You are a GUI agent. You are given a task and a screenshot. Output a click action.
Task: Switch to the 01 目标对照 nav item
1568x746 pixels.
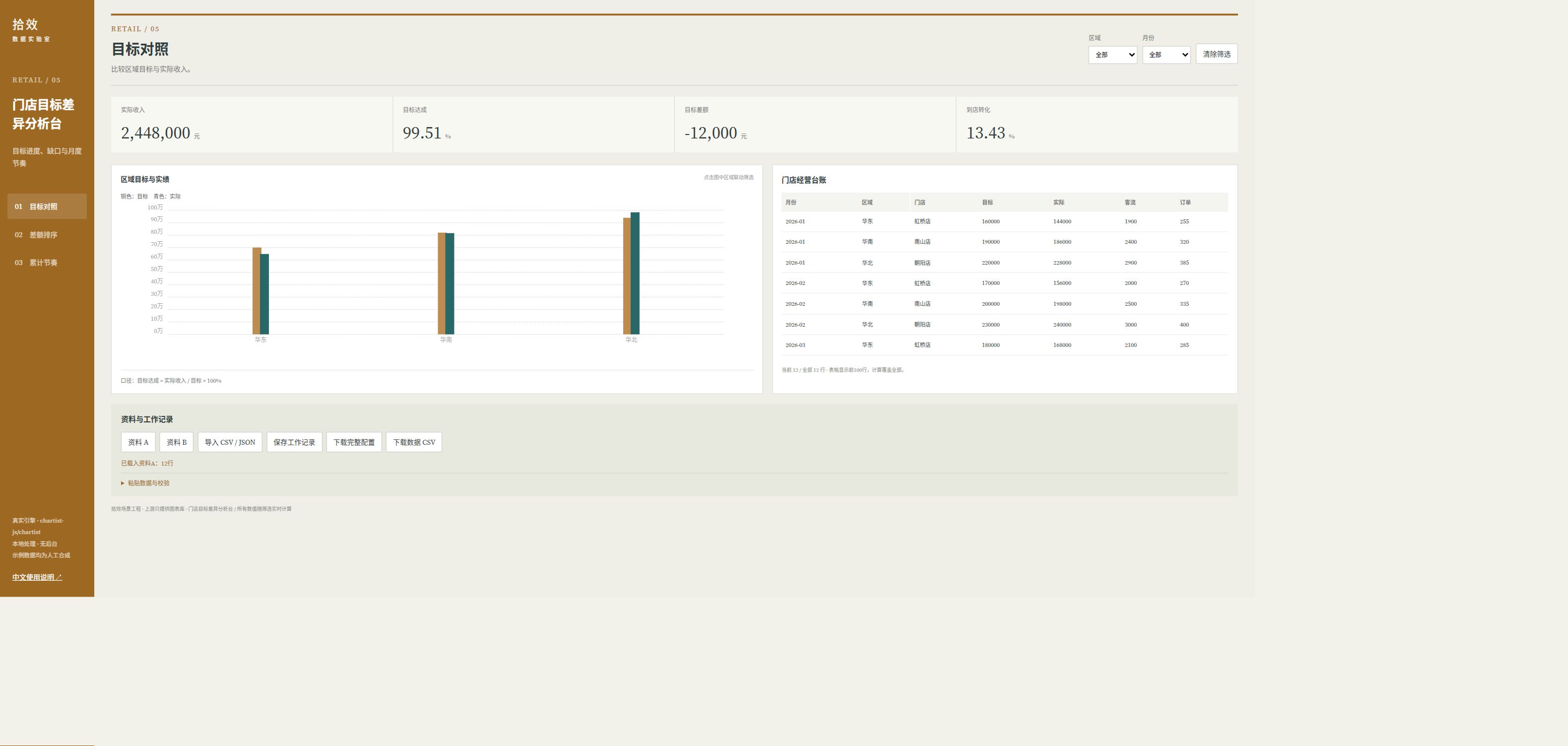[47, 206]
